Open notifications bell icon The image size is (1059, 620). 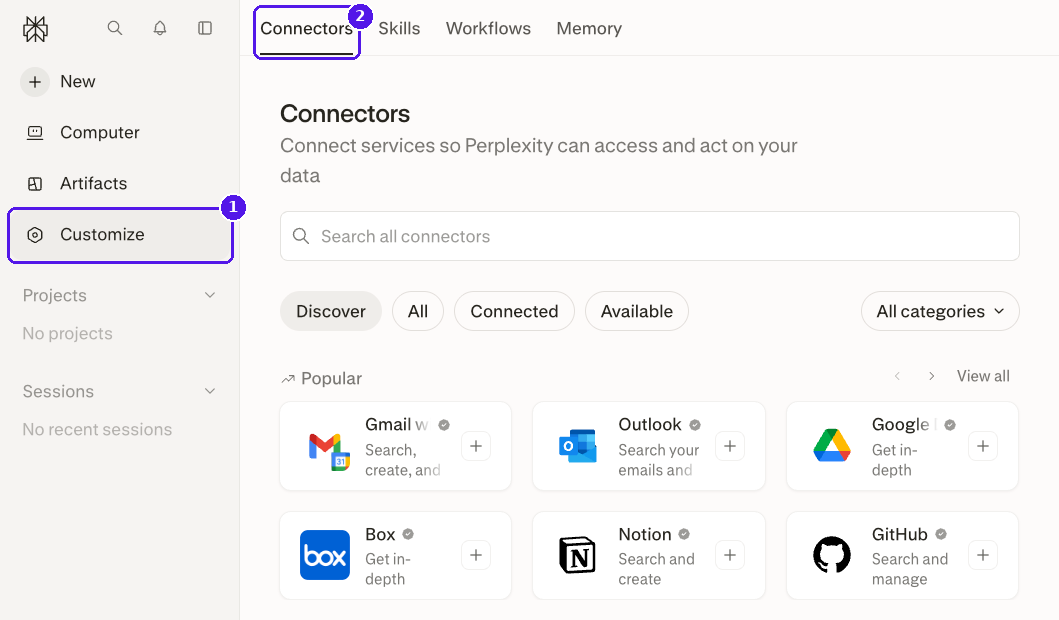pyautogui.click(x=160, y=28)
